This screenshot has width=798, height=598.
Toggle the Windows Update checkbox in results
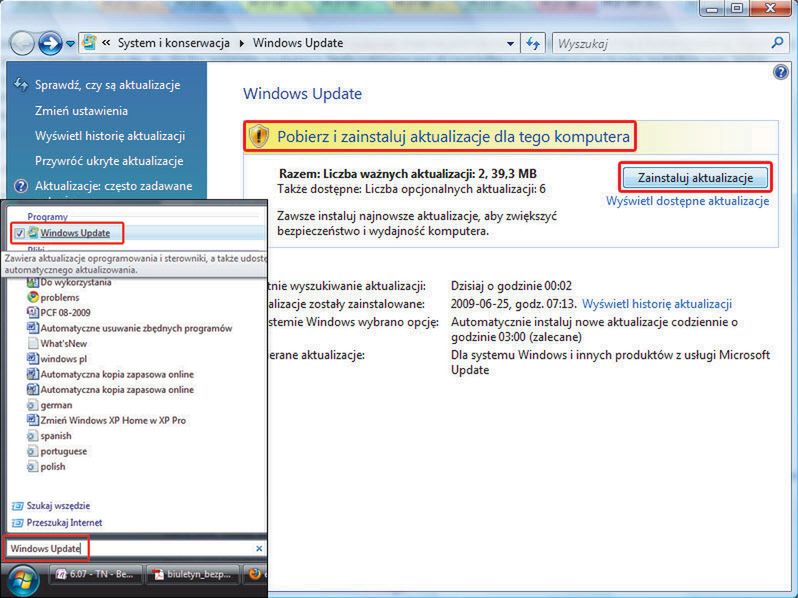(19, 234)
